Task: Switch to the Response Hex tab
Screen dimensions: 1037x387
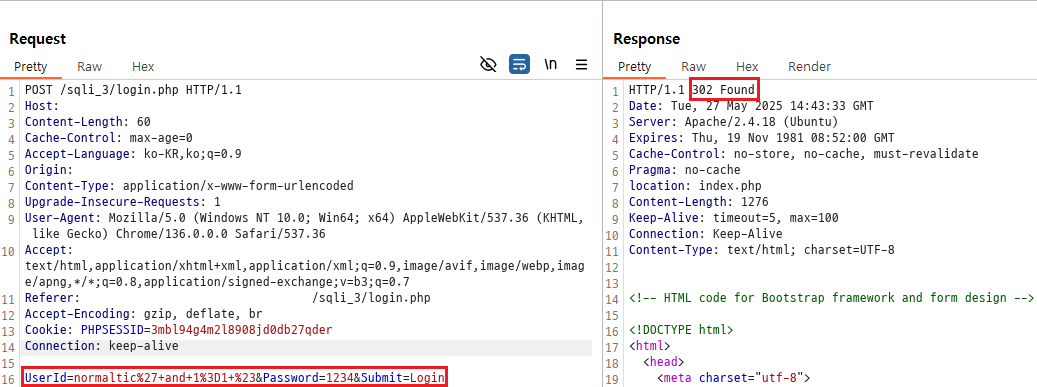Action: click(x=747, y=66)
